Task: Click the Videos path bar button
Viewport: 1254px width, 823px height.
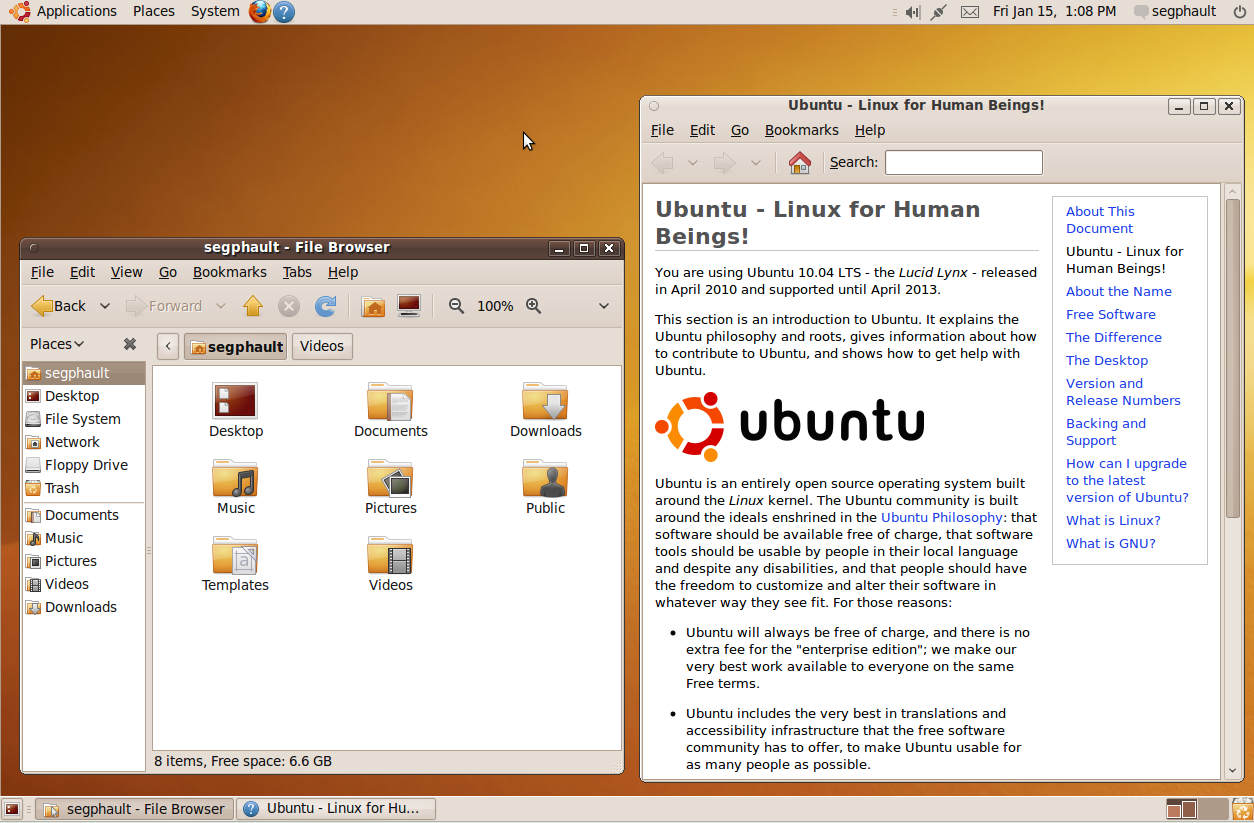Action: point(322,346)
